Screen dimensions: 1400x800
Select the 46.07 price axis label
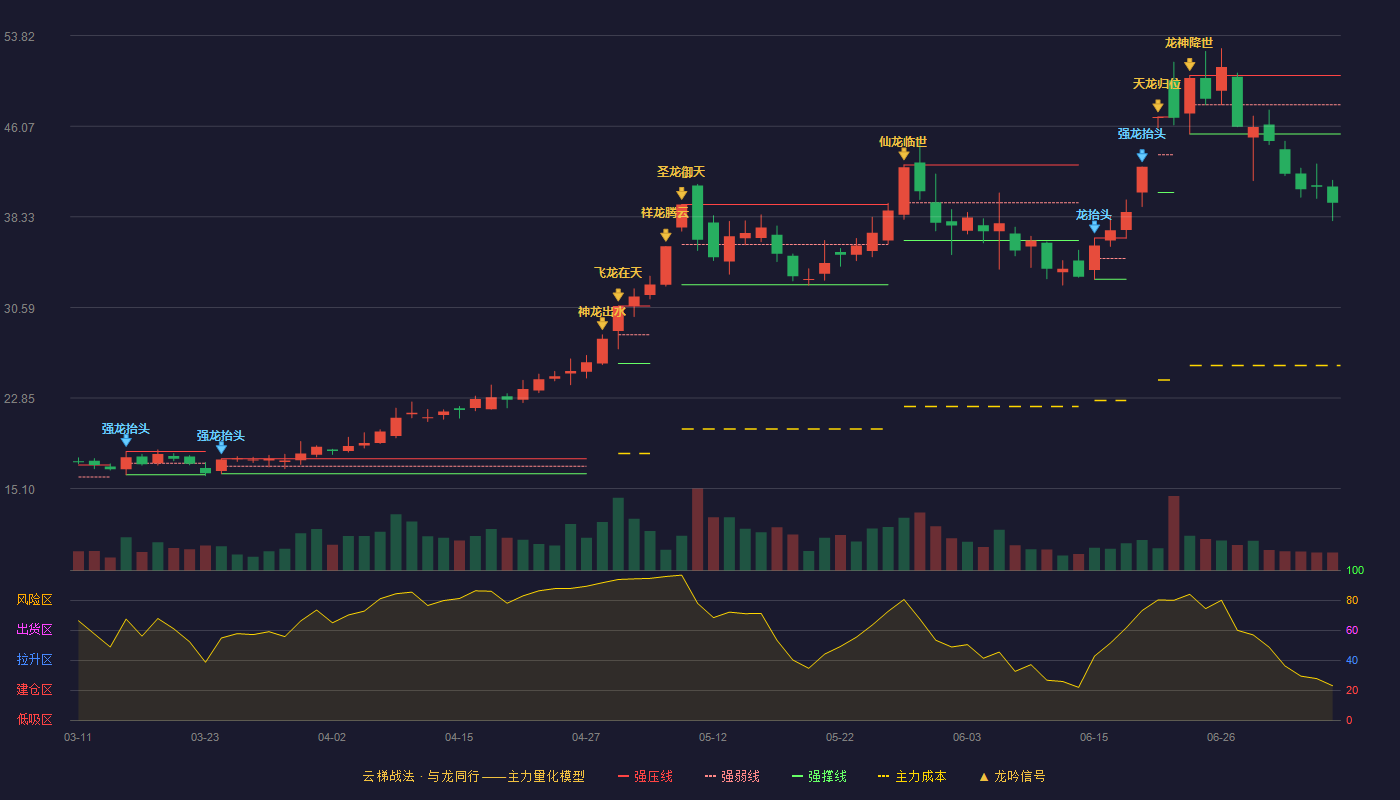20,127
